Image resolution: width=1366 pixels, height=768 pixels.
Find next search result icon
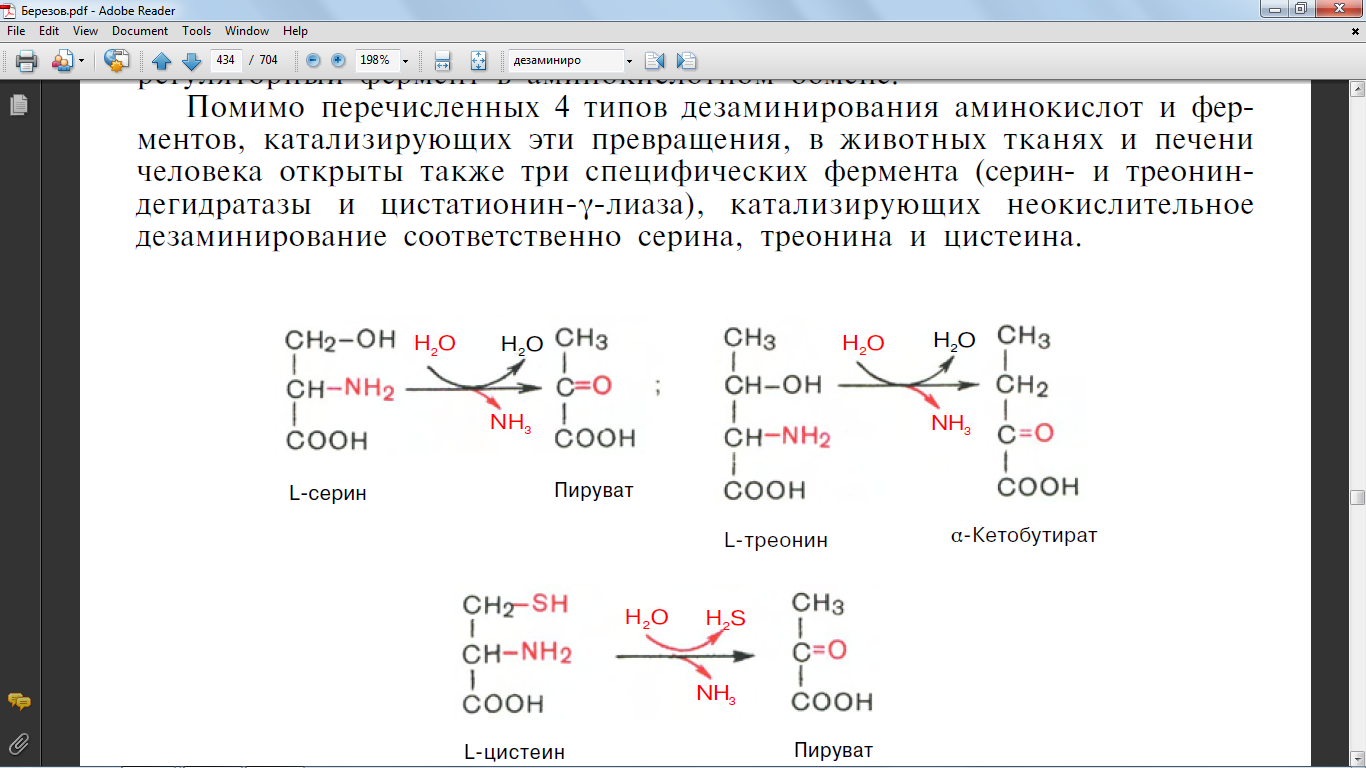[686, 60]
